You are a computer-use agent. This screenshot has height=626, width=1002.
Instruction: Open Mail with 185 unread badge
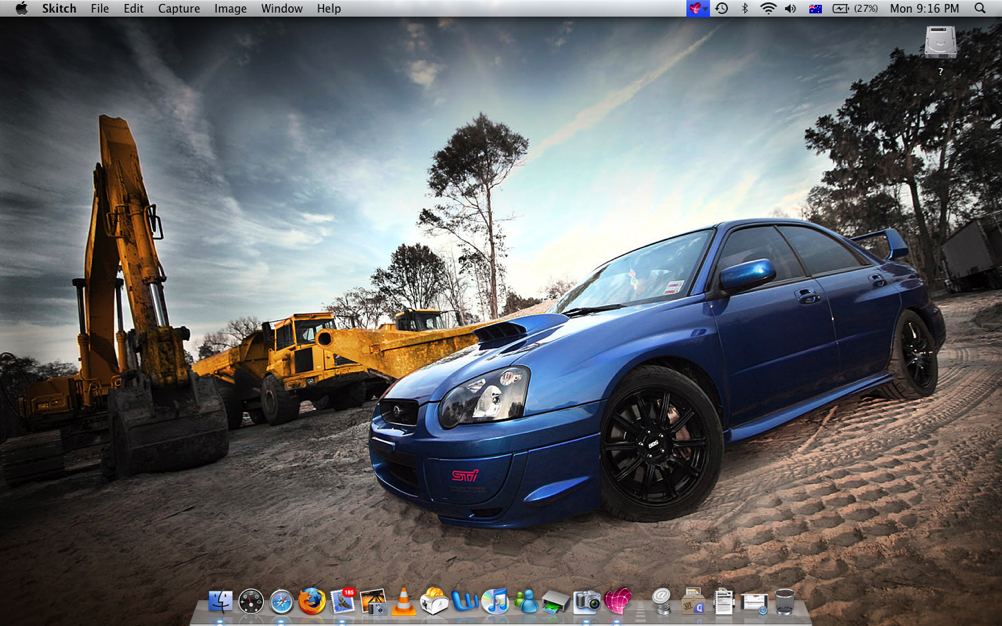click(343, 600)
